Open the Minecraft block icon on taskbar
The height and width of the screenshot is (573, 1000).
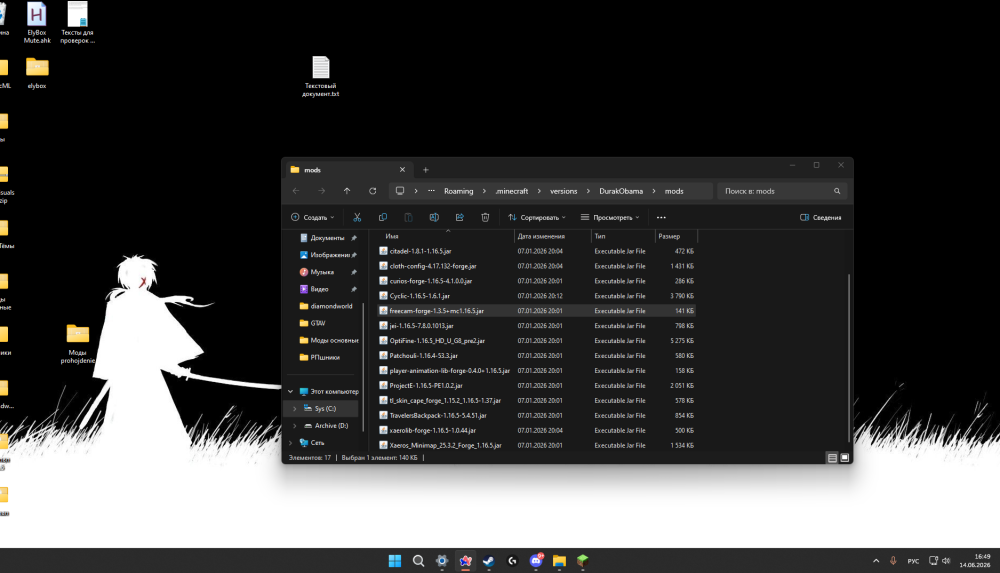(x=582, y=561)
